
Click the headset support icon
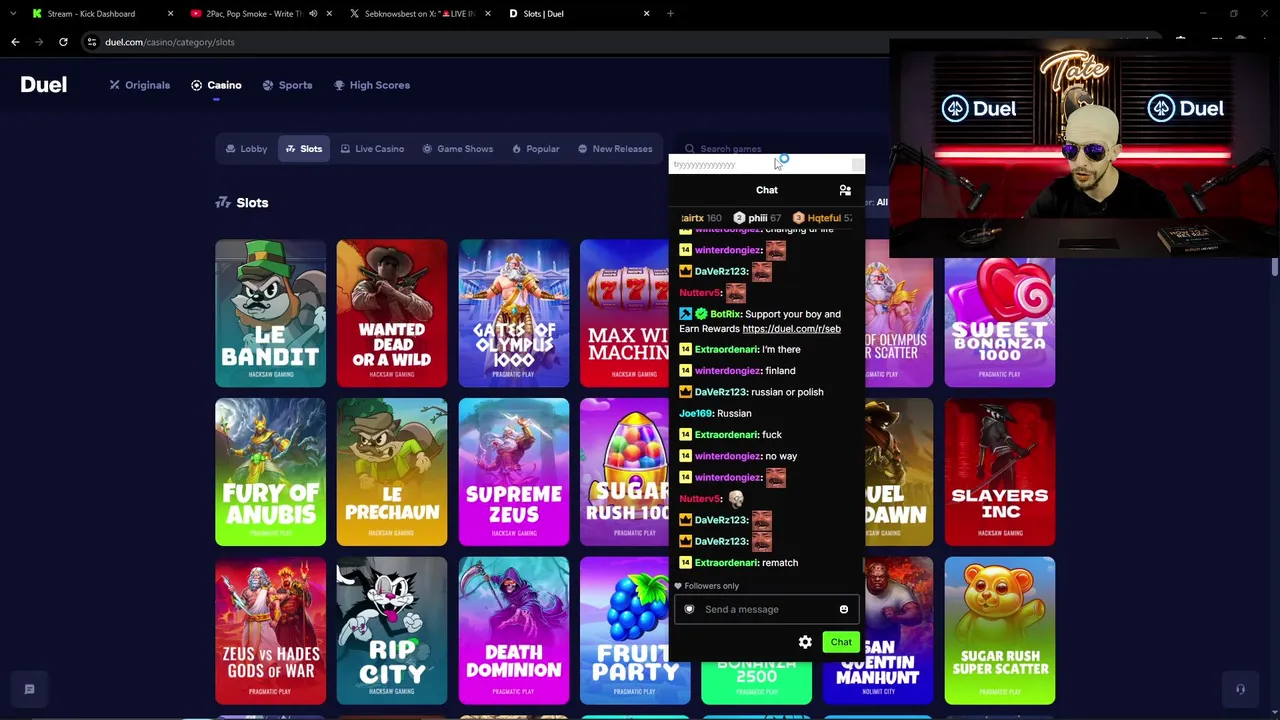tap(1240, 689)
